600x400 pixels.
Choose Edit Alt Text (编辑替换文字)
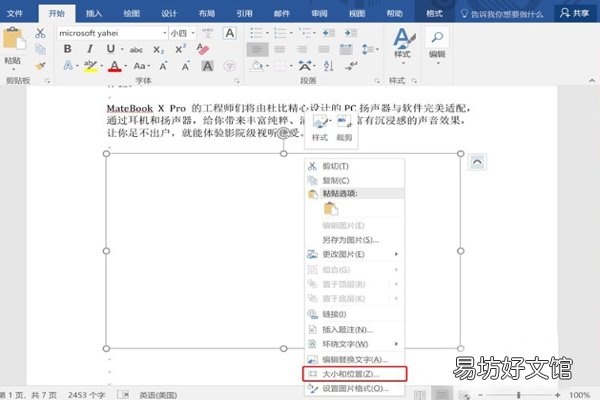[354, 360]
